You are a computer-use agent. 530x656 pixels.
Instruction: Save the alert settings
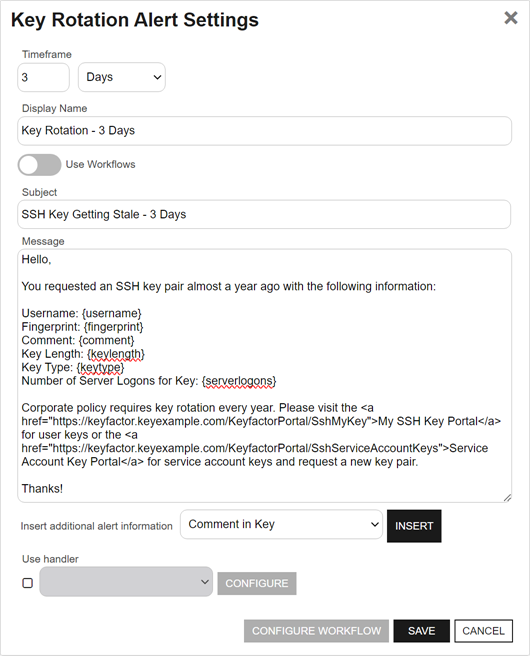tap(422, 631)
